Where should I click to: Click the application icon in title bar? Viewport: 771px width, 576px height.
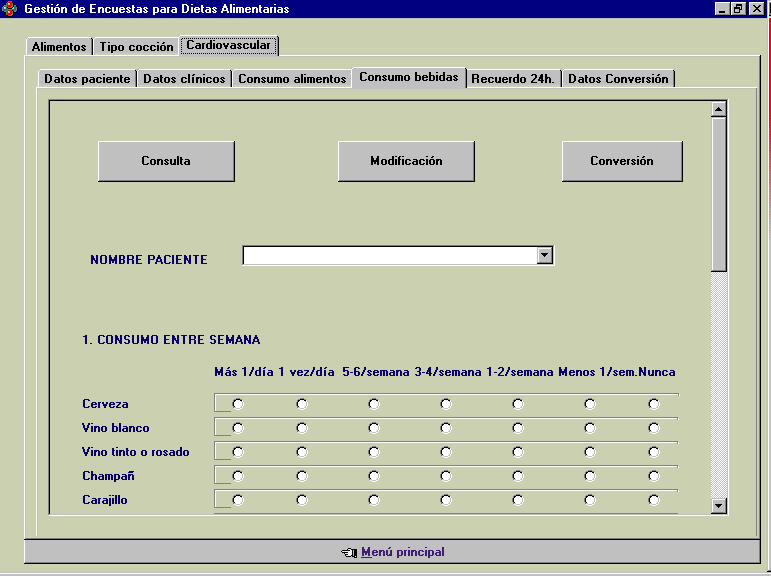click(x=10, y=9)
